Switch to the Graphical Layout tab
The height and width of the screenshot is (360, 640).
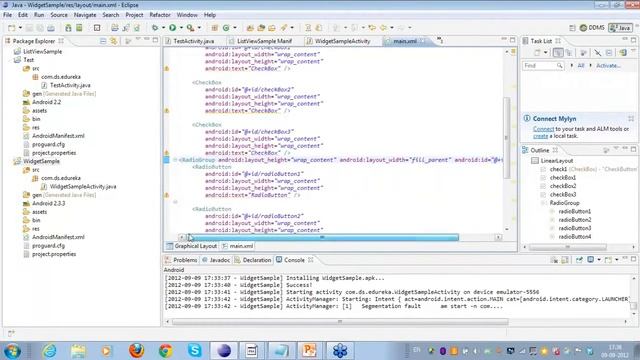tap(192, 246)
